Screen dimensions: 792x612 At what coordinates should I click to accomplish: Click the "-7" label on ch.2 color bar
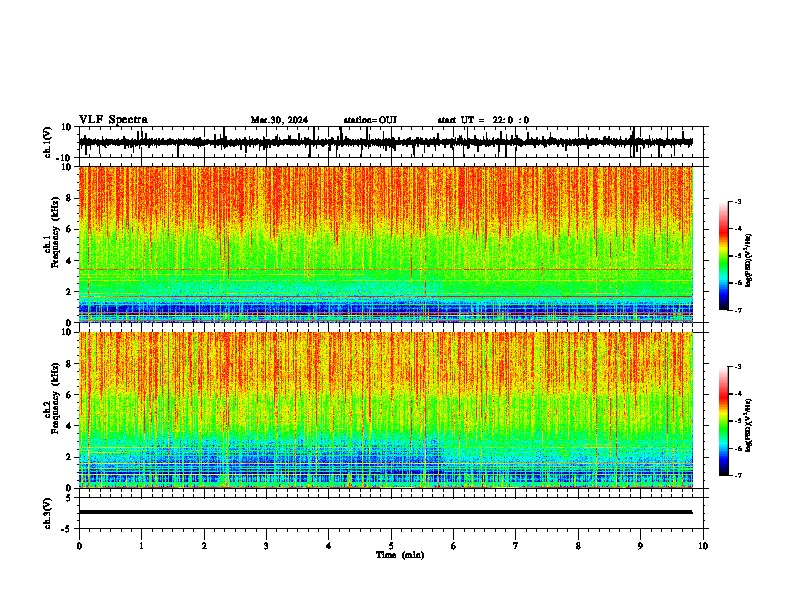tap(738, 476)
